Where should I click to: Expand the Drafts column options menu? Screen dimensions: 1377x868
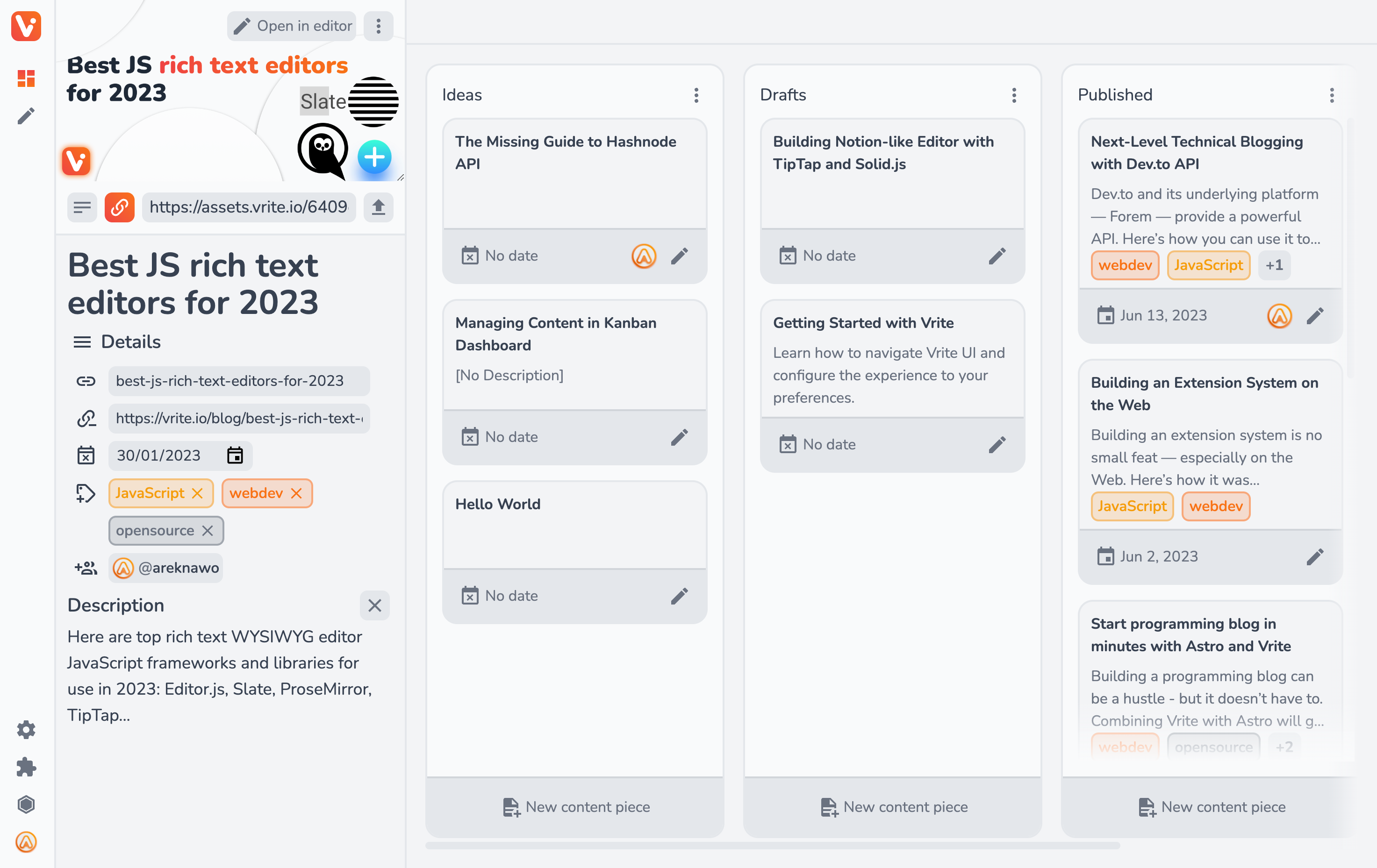[1013, 94]
